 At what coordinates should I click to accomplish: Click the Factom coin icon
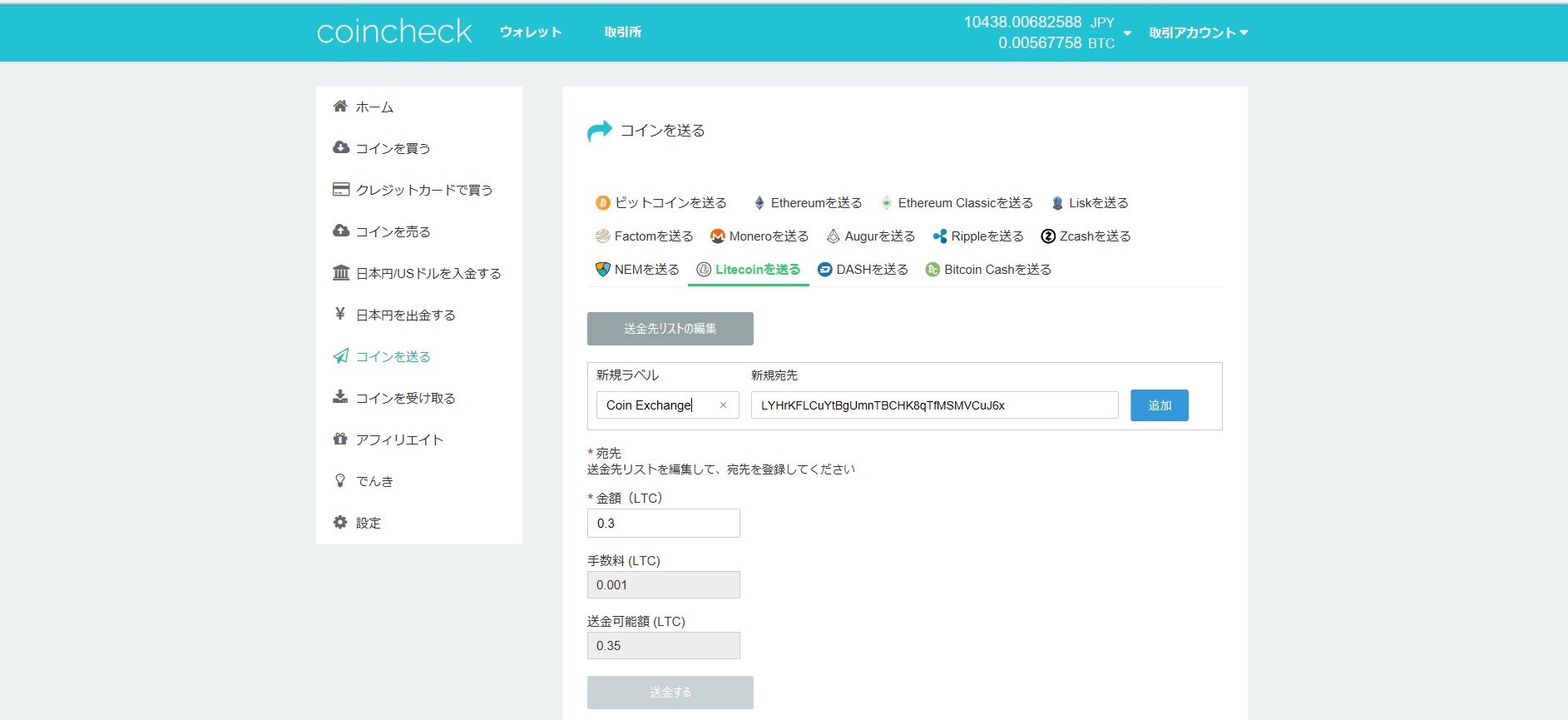tap(603, 236)
